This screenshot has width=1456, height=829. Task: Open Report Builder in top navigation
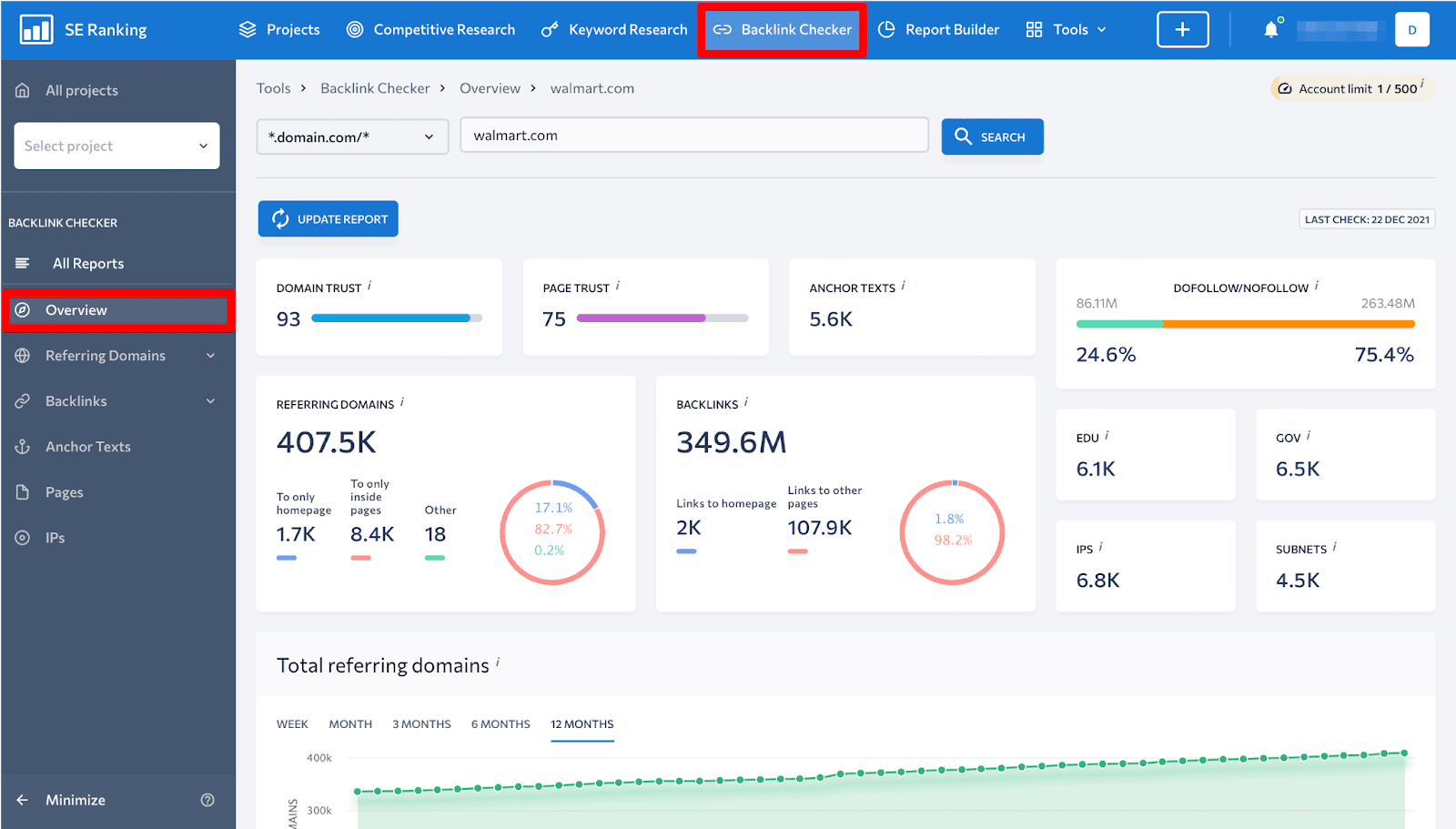[938, 29]
